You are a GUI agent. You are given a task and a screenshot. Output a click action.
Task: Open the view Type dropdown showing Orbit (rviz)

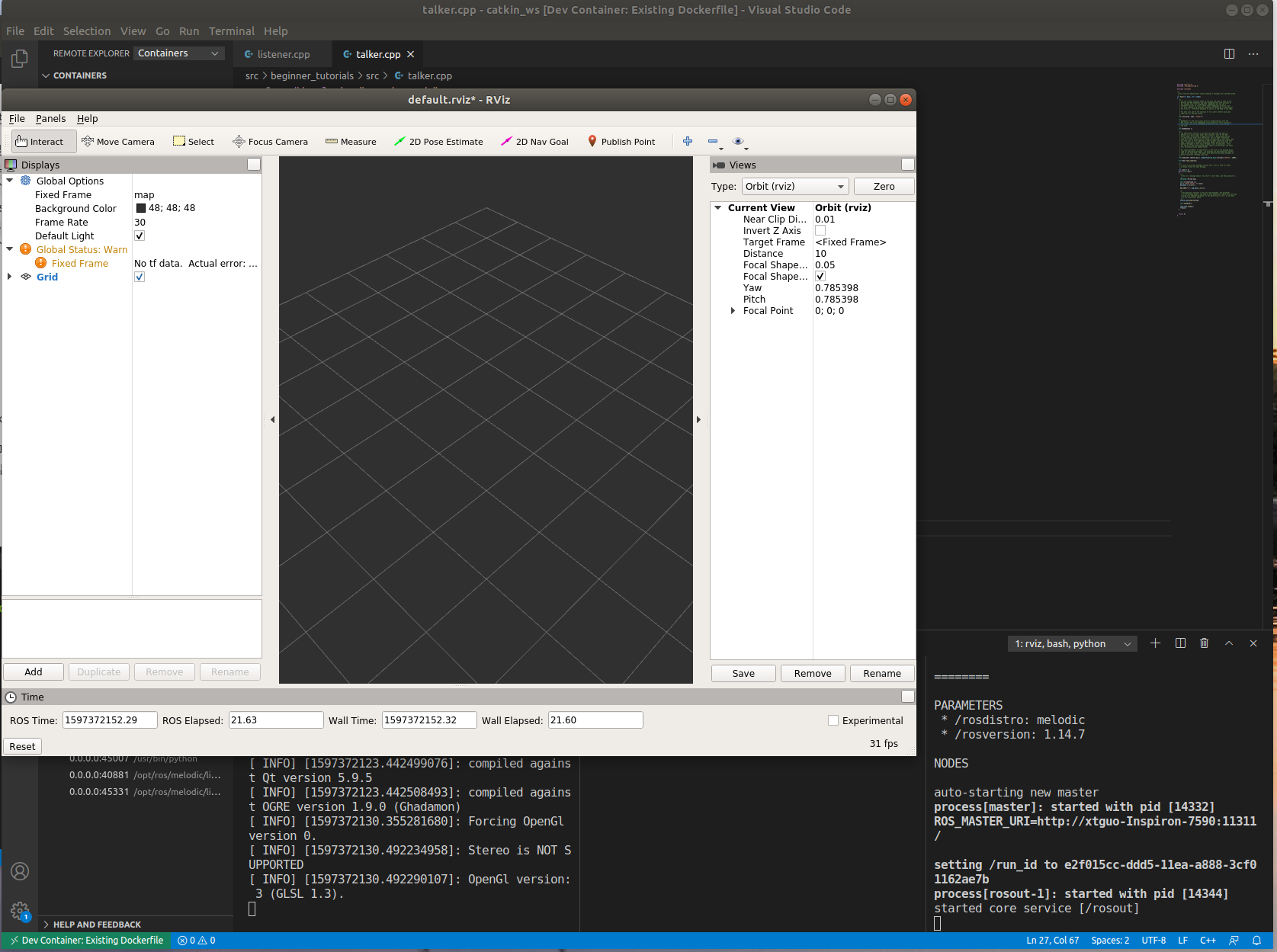point(794,186)
